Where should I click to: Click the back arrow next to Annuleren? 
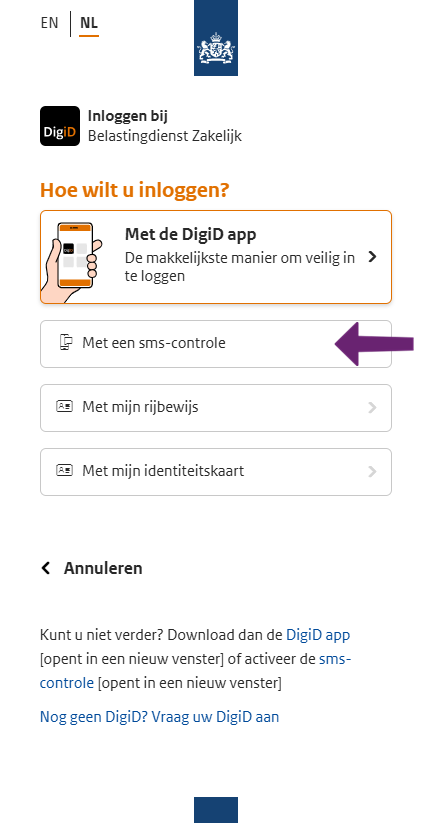click(x=46, y=568)
